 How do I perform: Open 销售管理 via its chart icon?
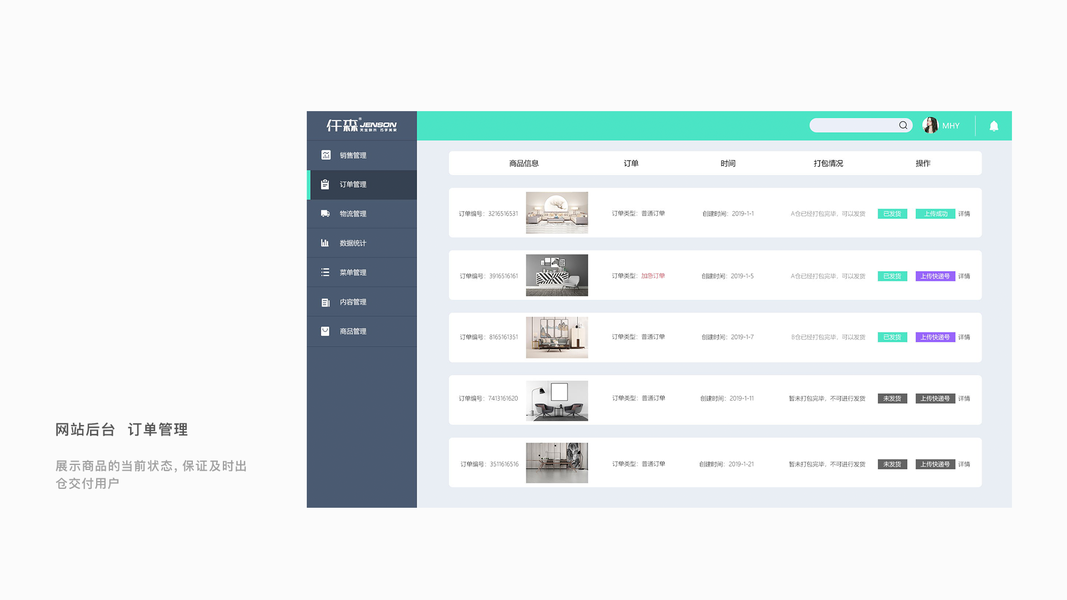(325, 155)
